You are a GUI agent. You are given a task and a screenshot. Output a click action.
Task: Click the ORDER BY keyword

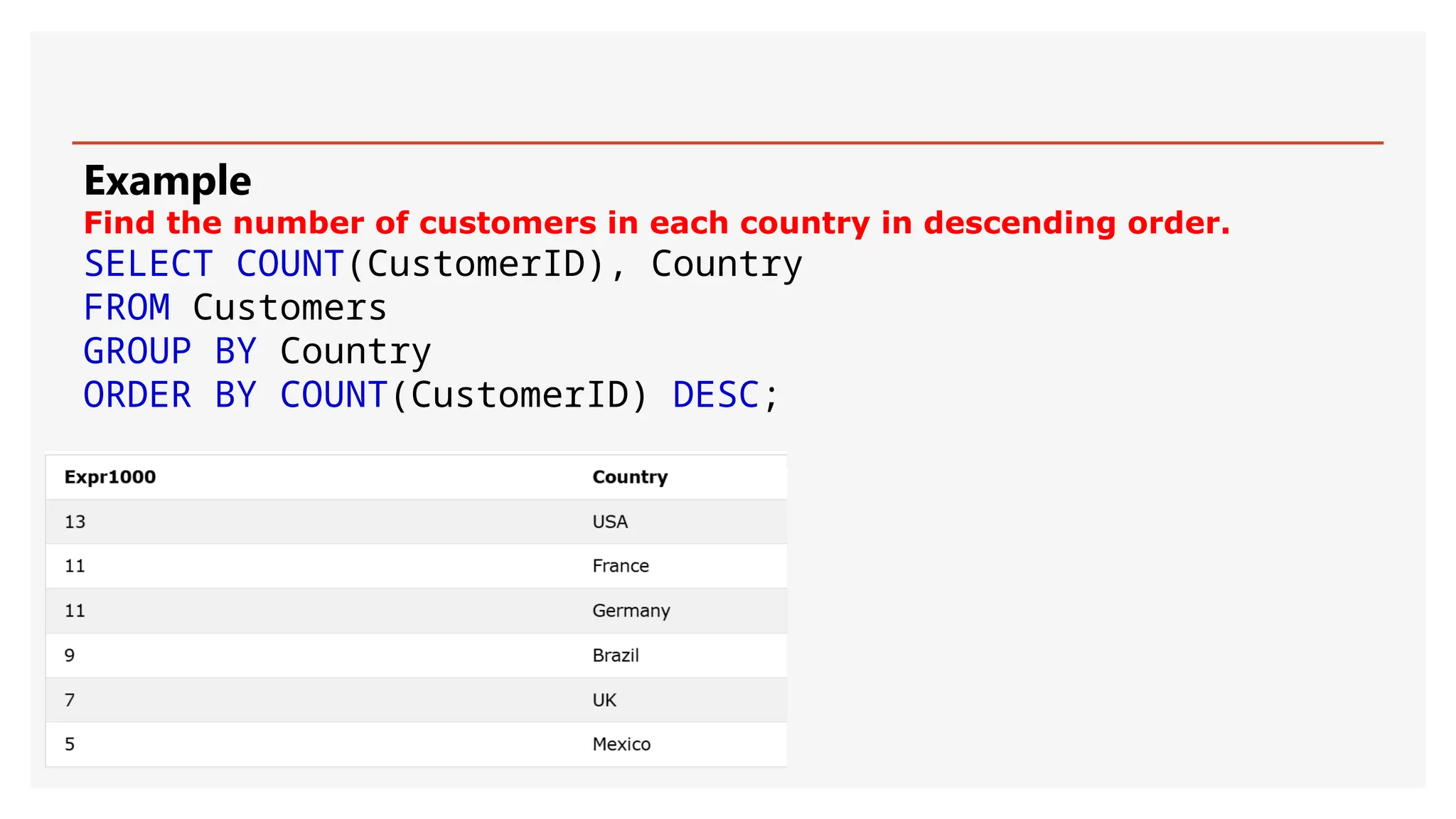point(170,395)
